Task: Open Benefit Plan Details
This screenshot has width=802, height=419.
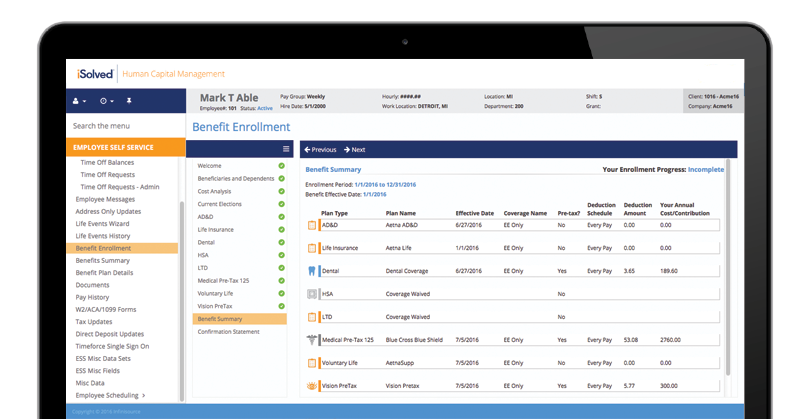Action: click(104, 273)
